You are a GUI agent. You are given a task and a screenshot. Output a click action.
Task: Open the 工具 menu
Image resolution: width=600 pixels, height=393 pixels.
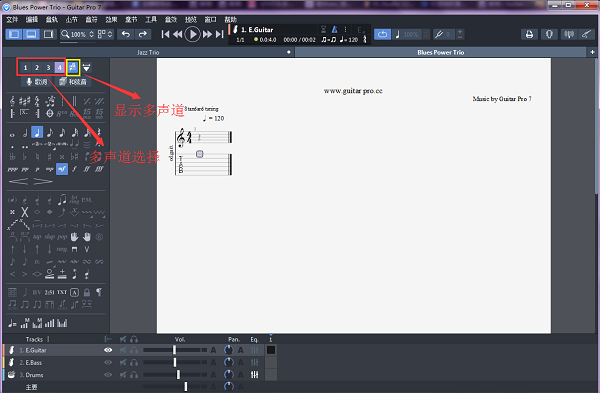[x=151, y=20]
